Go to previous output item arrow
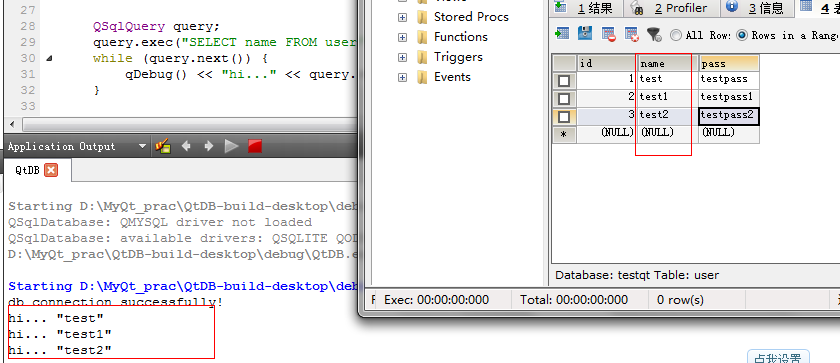 point(186,146)
